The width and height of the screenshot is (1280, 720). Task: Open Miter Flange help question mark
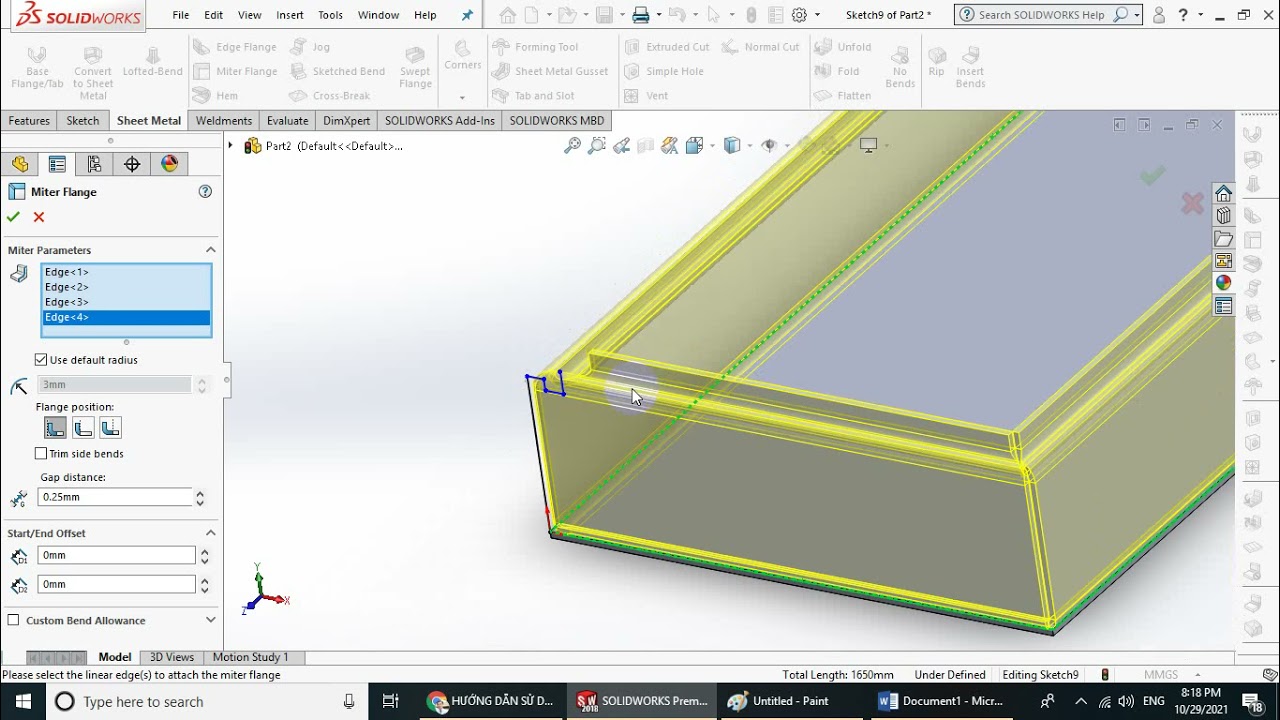click(205, 191)
